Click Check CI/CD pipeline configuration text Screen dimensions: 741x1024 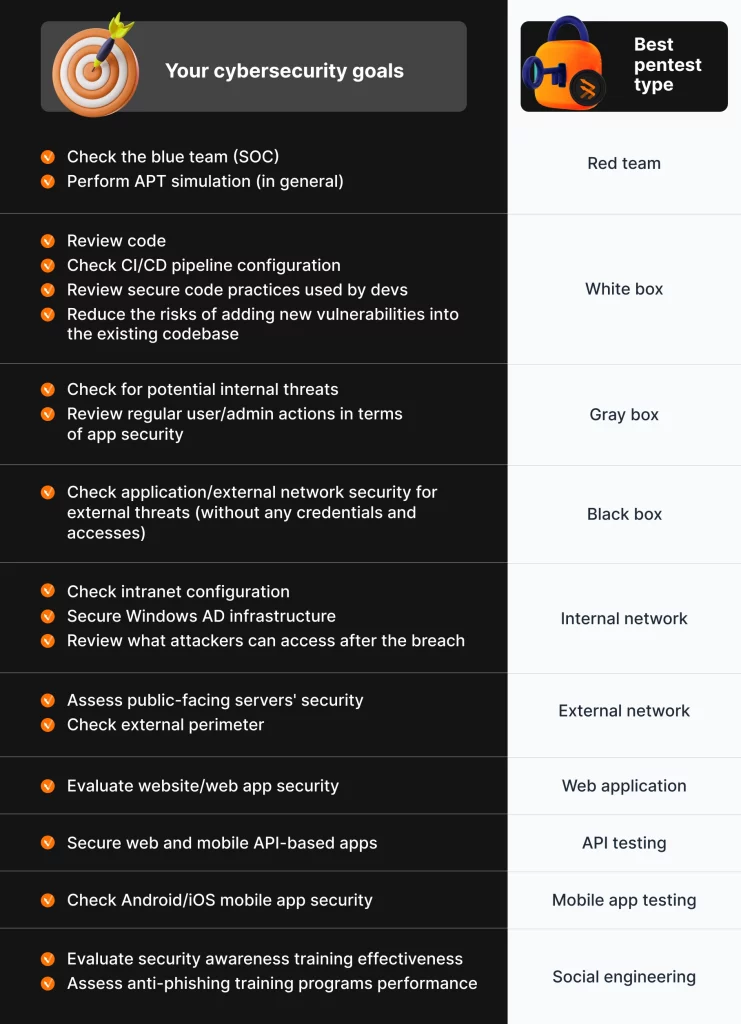[204, 266]
